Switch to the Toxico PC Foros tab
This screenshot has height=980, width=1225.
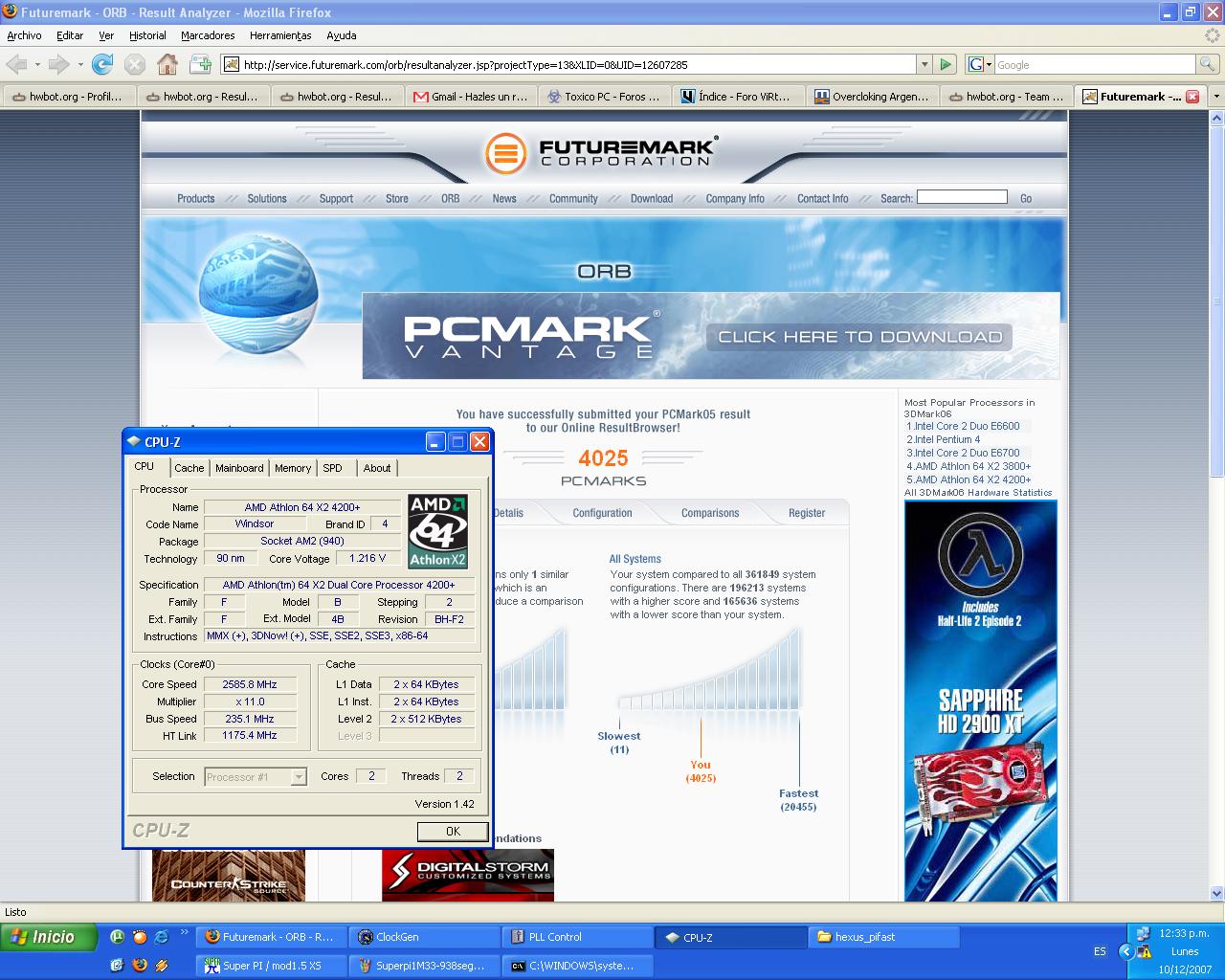coord(604,97)
